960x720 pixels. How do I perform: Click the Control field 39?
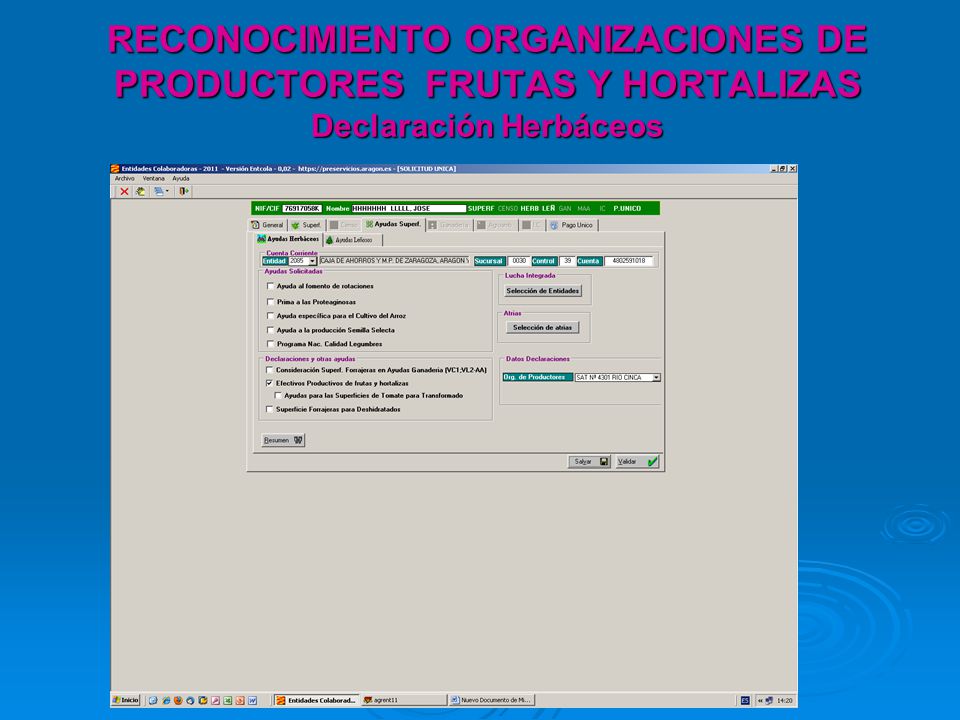click(567, 261)
